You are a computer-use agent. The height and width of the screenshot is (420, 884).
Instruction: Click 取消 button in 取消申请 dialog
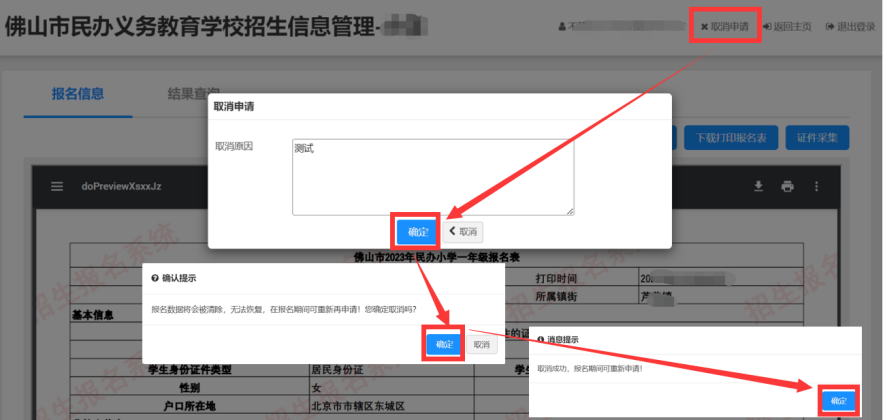click(x=463, y=232)
